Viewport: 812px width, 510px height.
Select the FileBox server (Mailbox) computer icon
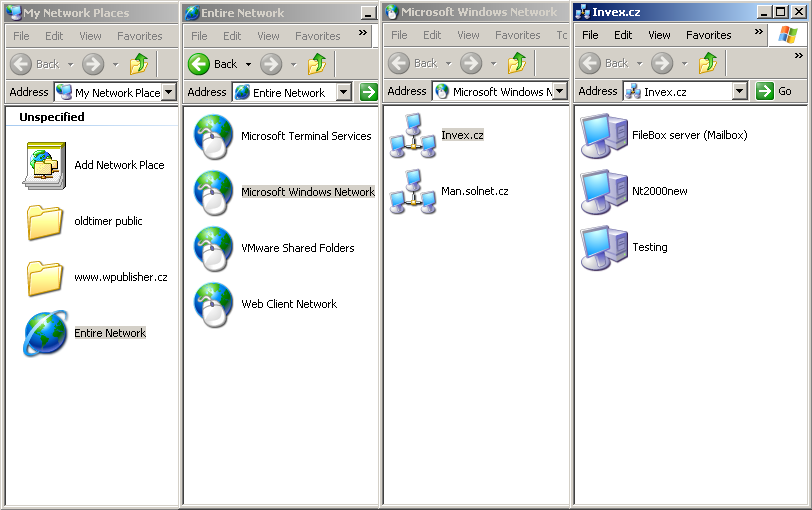coord(604,136)
